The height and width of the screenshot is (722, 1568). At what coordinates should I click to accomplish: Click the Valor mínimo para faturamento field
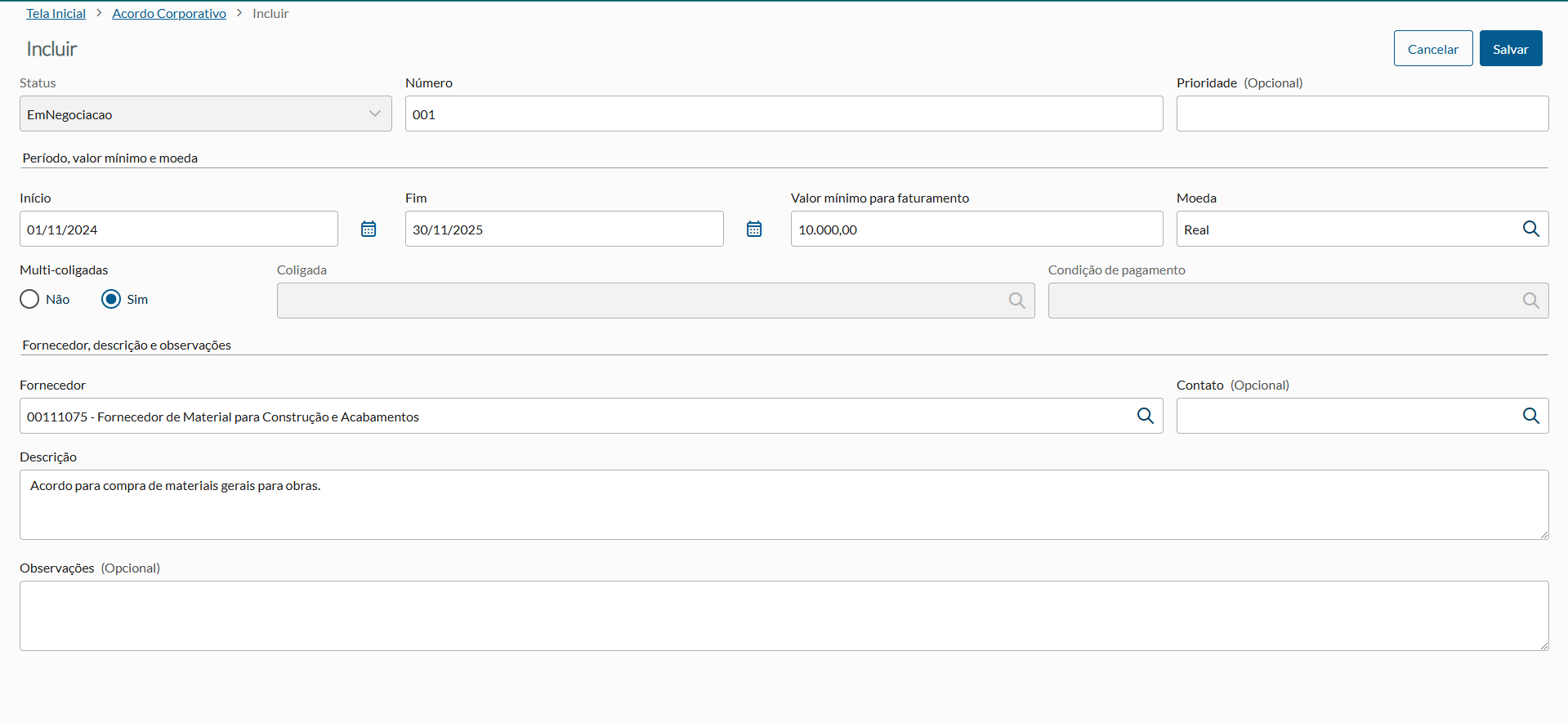click(976, 230)
